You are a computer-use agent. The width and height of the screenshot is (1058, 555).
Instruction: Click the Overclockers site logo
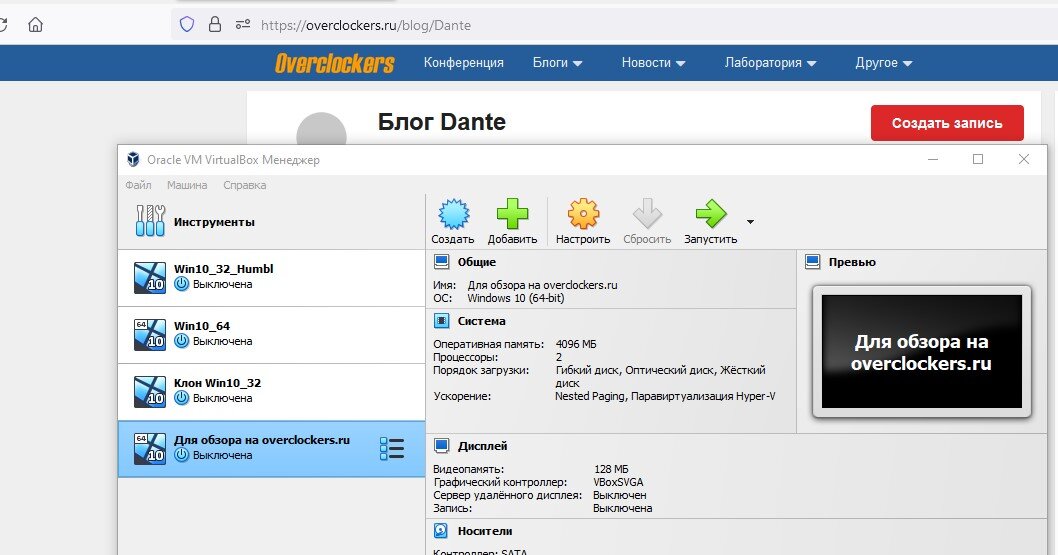point(334,63)
